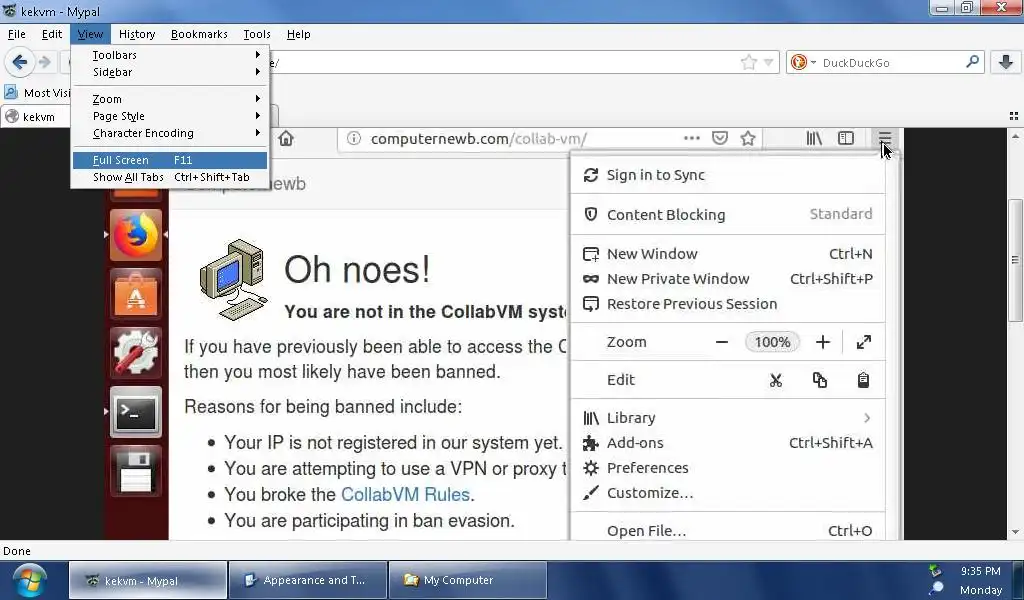This screenshot has width=1024, height=600.
Task: Click the floppy disk dock icon
Action: pyautogui.click(x=136, y=471)
